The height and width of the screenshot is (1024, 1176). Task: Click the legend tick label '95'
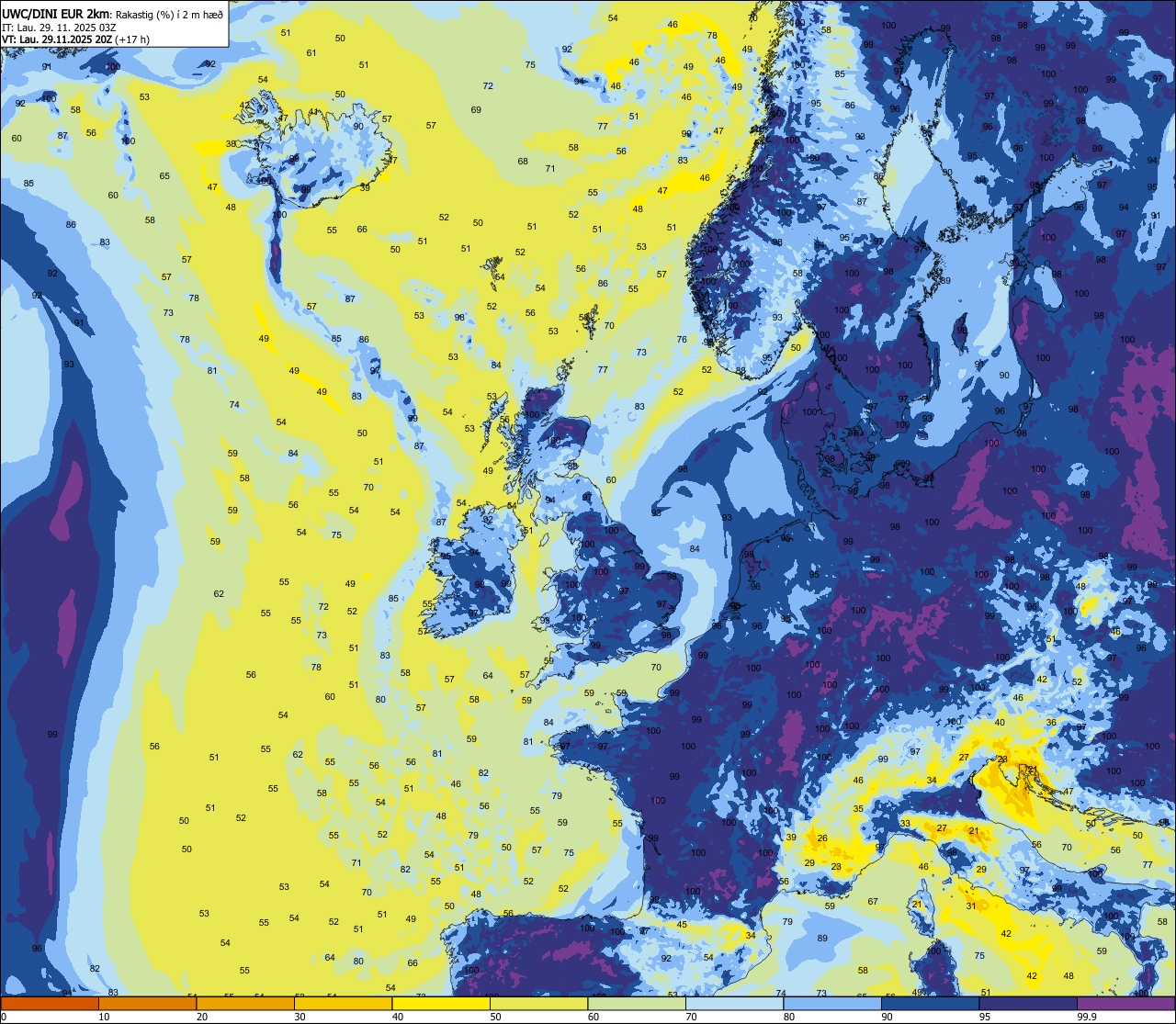click(x=985, y=1017)
